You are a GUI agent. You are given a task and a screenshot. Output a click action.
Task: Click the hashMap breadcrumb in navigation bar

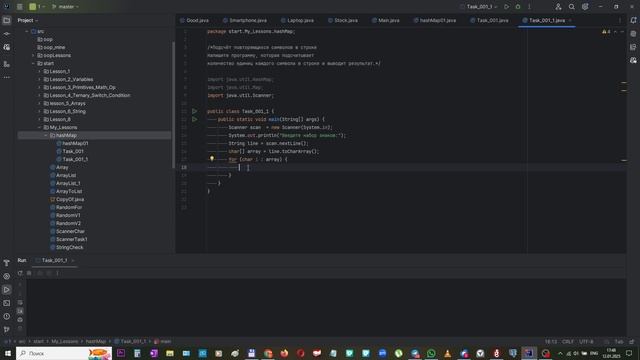pos(96,341)
